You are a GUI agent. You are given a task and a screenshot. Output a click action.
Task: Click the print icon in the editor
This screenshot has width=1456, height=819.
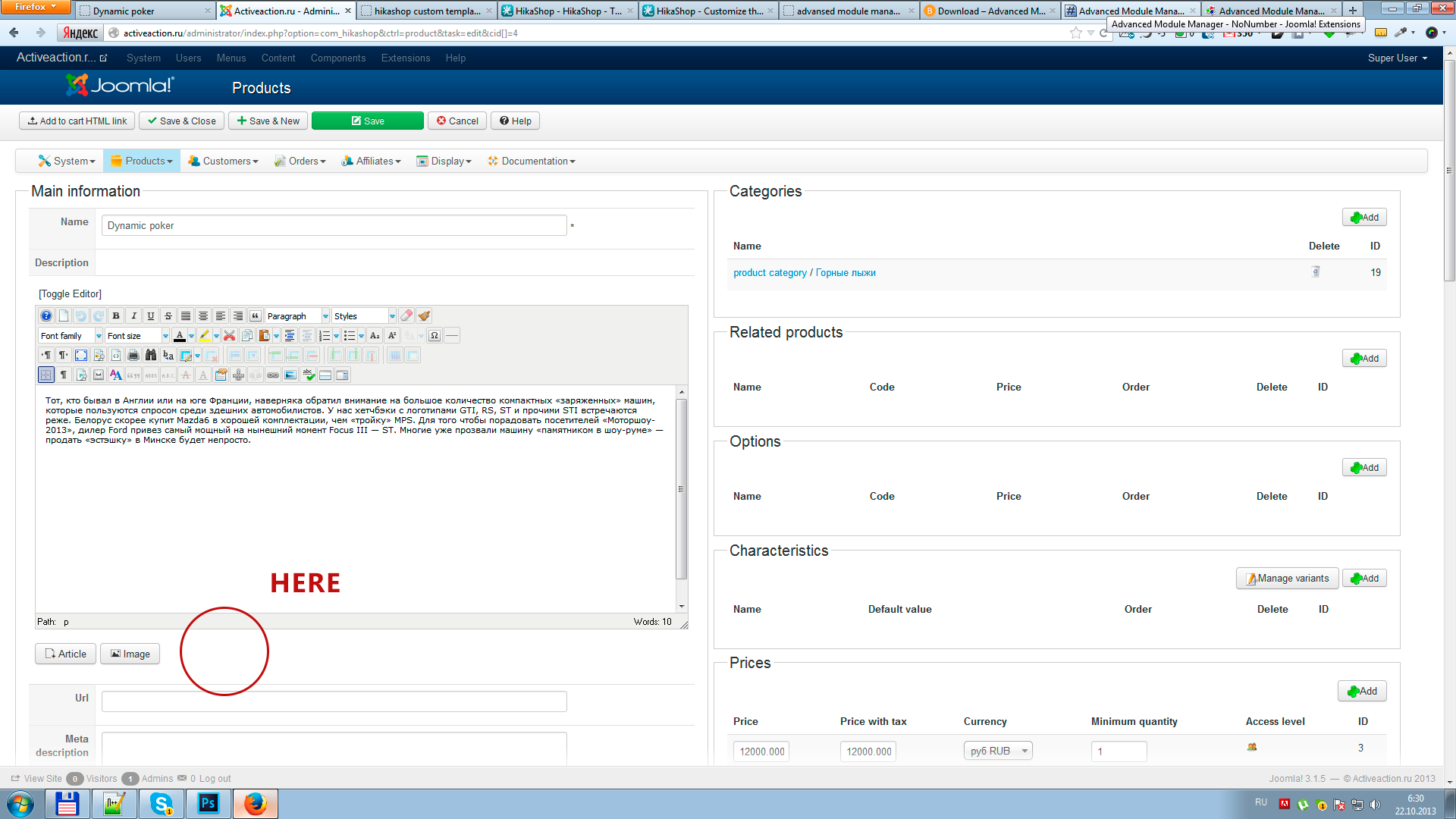click(133, 356)
